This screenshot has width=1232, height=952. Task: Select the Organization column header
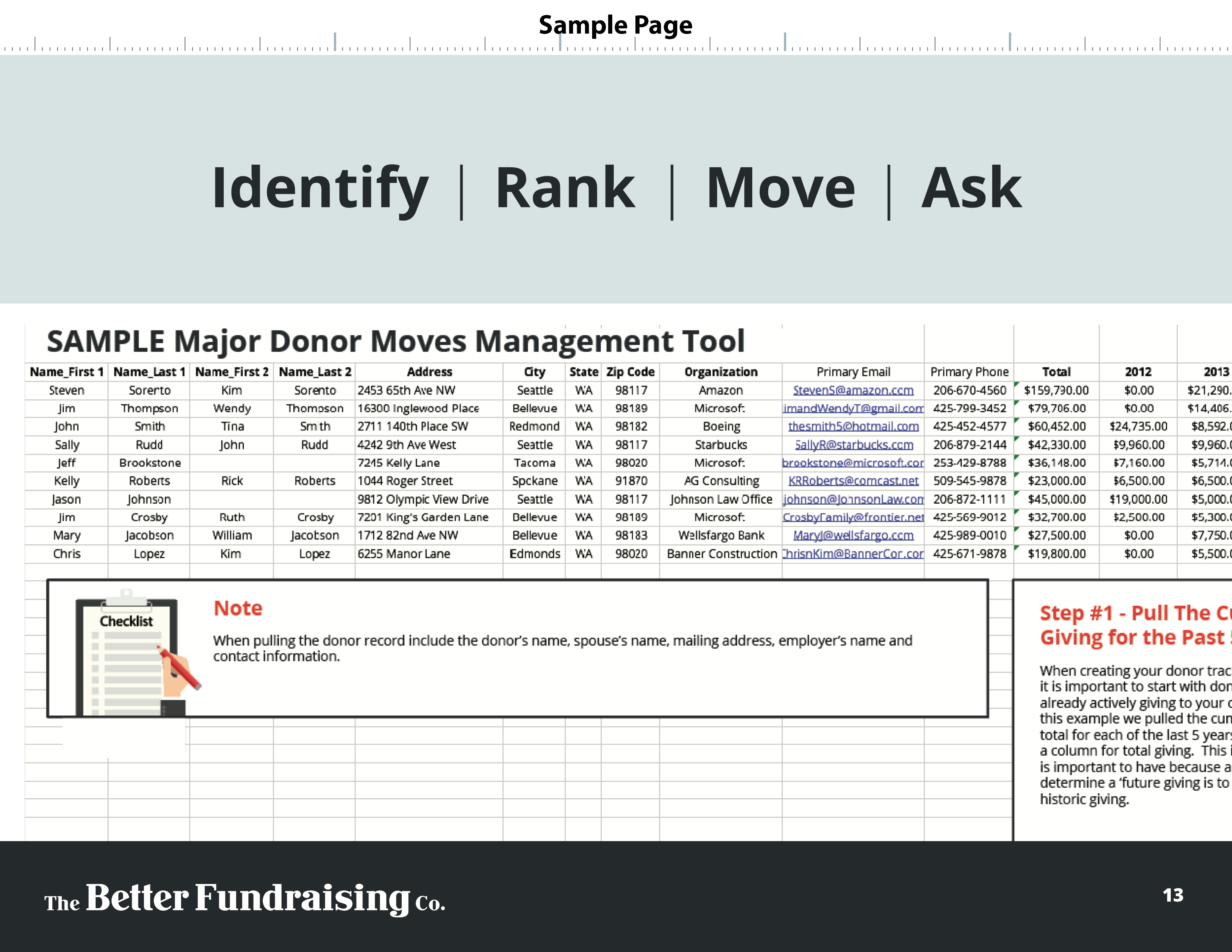click(x=721, y=372)
